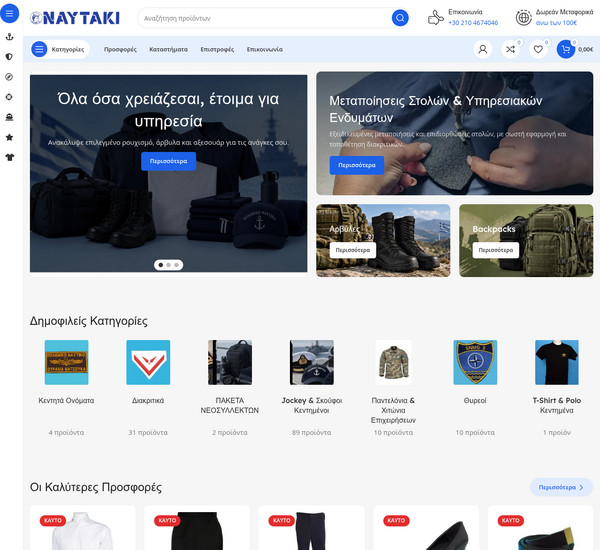Click the blue search magnifier button
The height and width of the screenshot is (550, 600).
[400, 18]
